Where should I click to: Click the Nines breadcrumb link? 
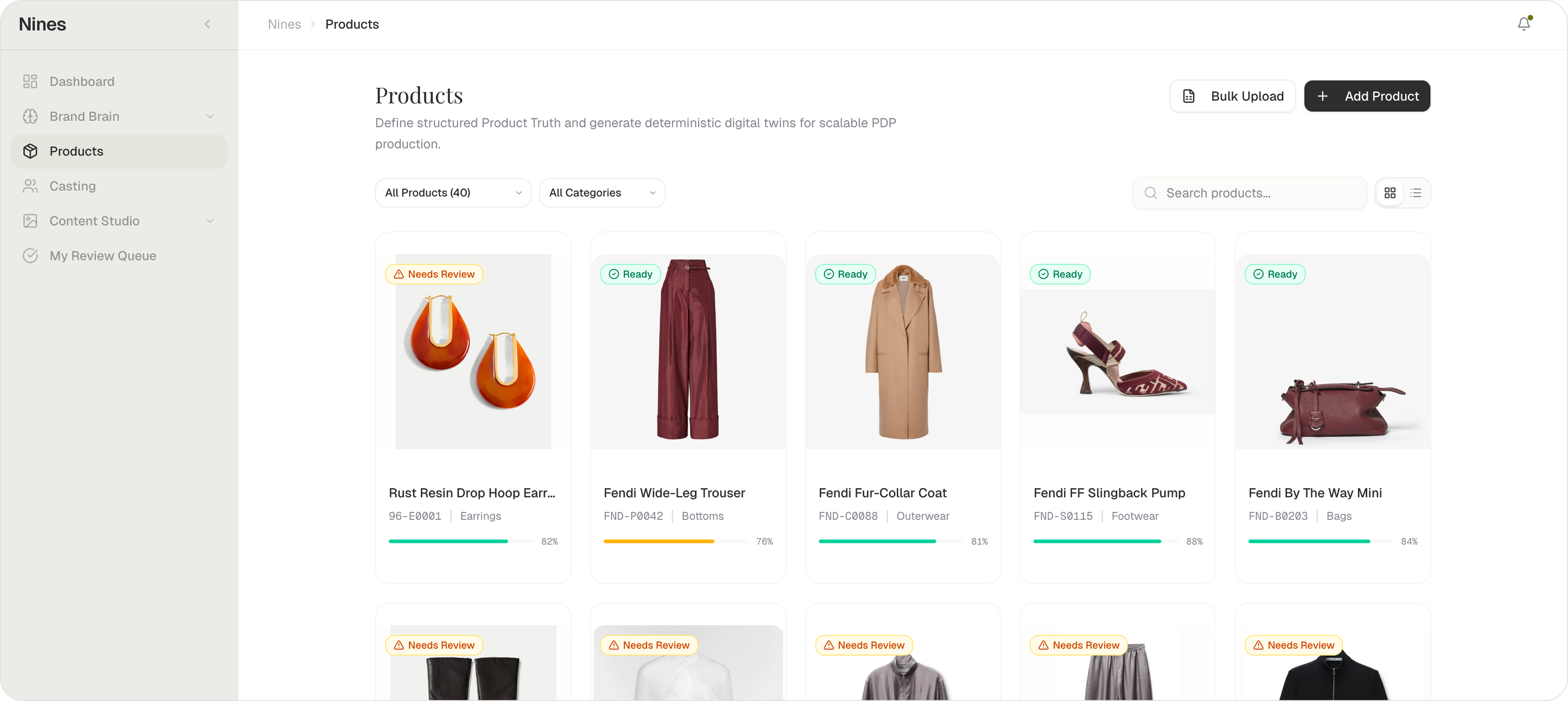(284, 24)
